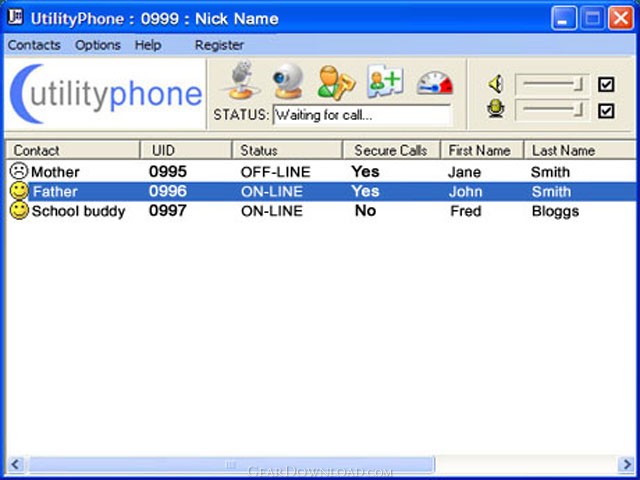Toggle the microphone enable checkbox

(x=606, y=111)
